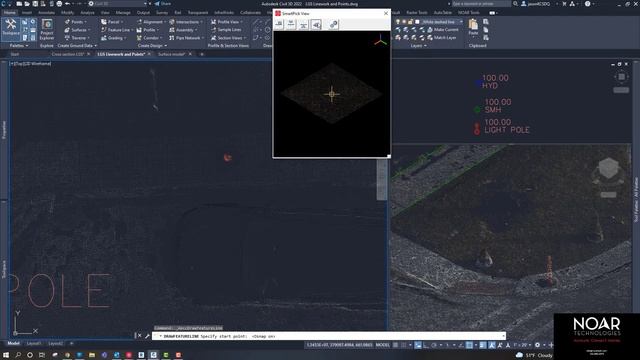Expand the Grading dropdown
Viewport: 640px width, 360px height.
point(113,38)
